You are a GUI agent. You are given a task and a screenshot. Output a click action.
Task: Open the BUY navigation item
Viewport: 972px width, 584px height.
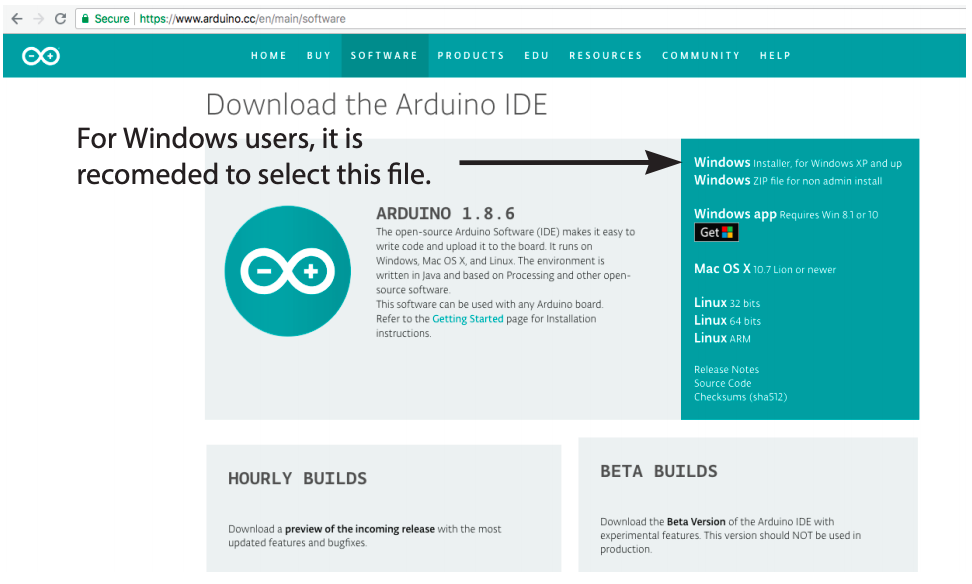[319, 56]
